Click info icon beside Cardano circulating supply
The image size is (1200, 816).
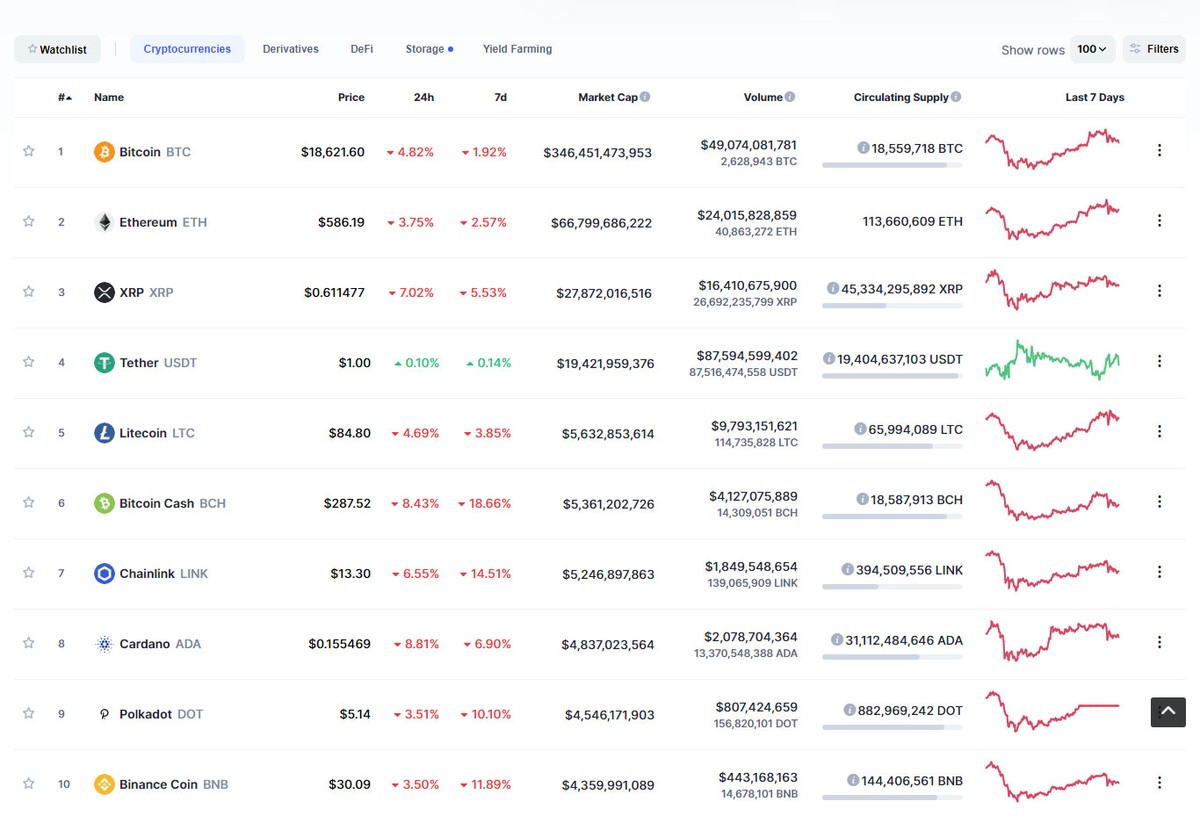pyautogui.click(x=836, y=639)
